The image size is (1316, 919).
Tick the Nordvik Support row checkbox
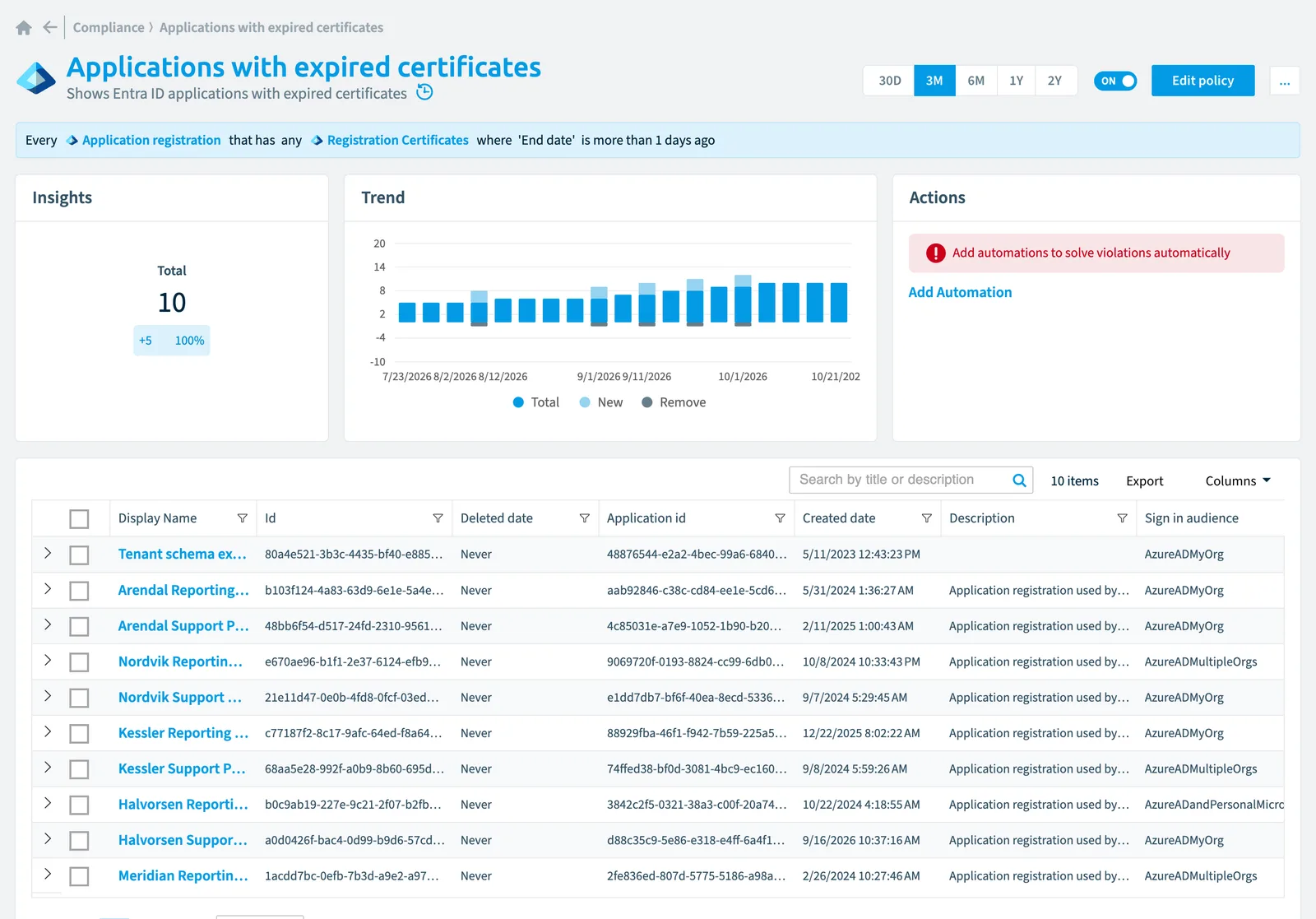79,698
